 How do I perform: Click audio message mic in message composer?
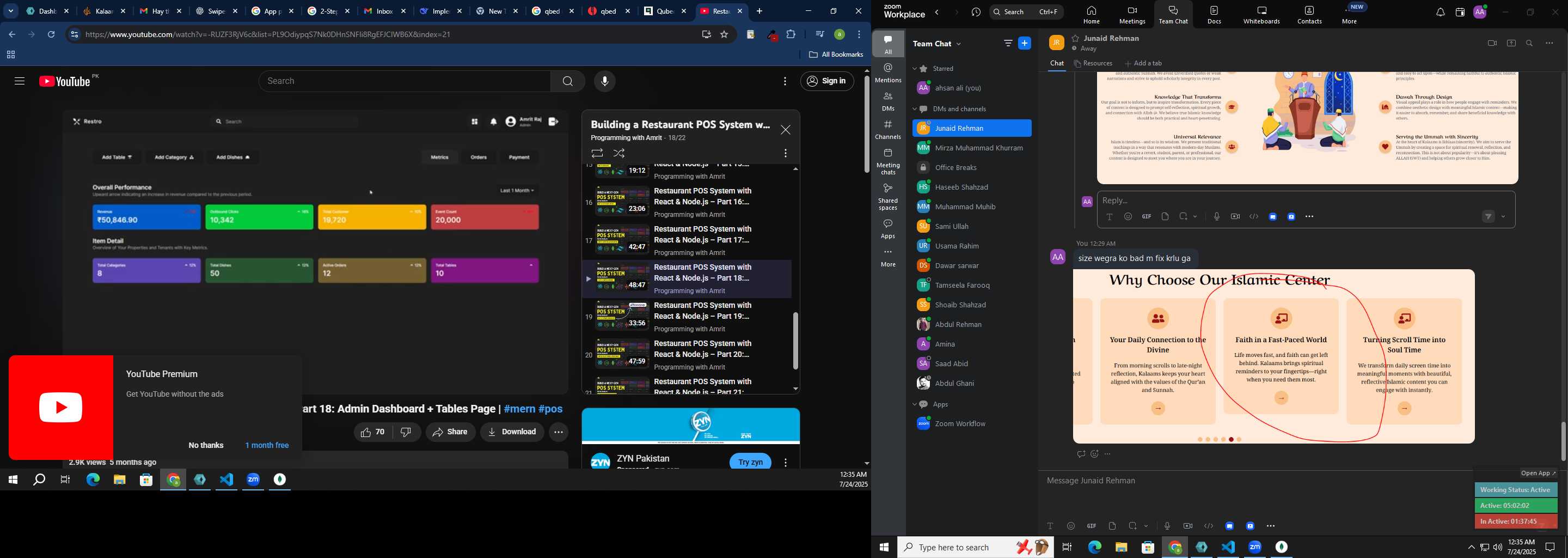1167,526
